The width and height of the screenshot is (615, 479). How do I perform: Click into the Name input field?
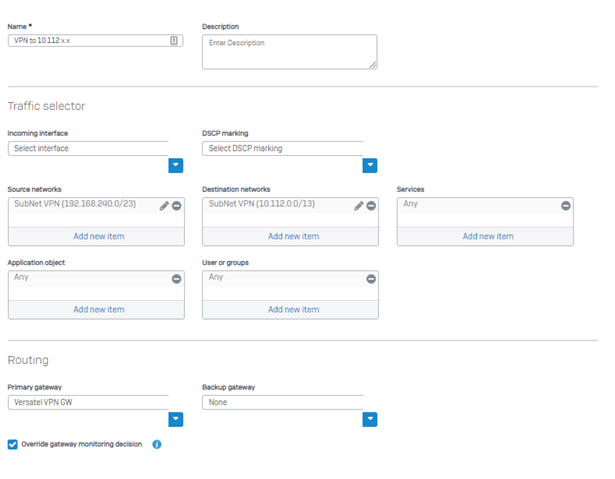tap(89, 40)
